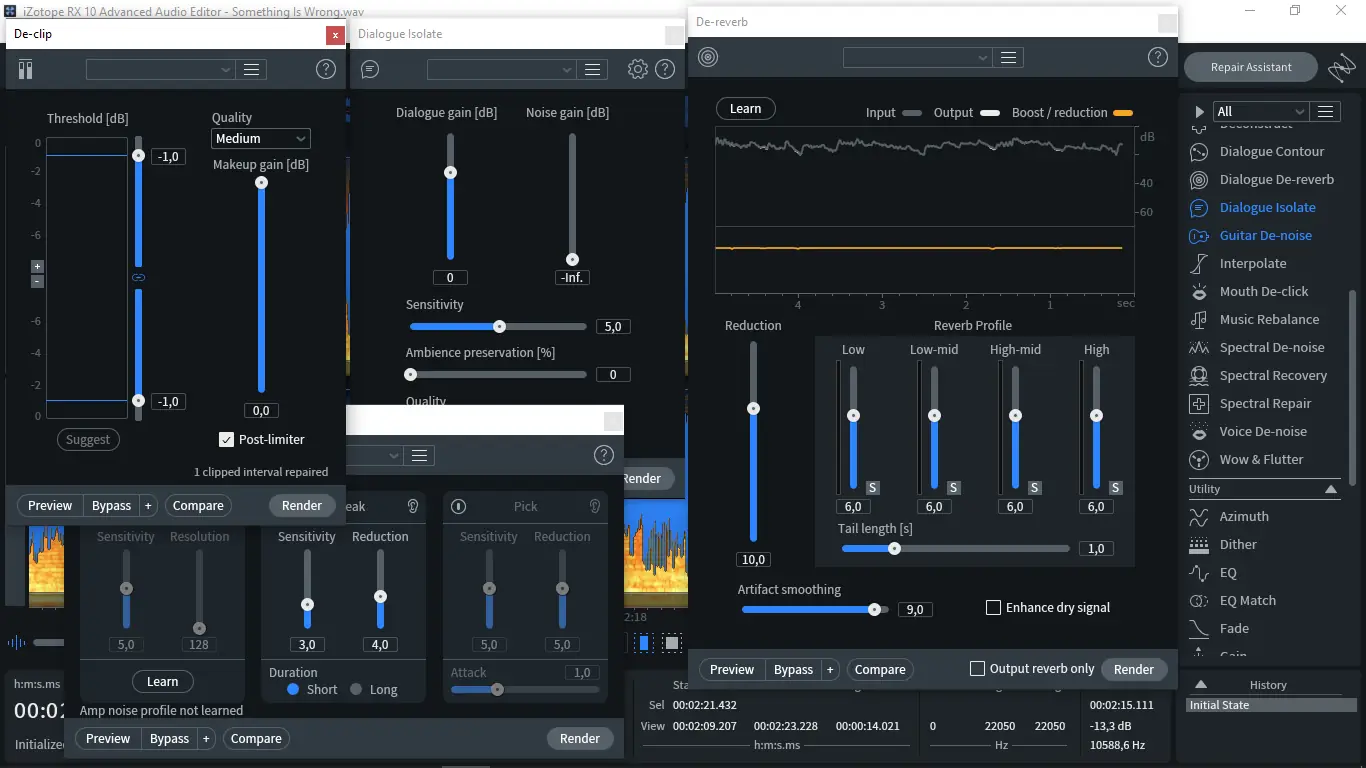Open the EQ Match utility module
This screenshot has width=1366, height=768.
[x=1248, y=601]
